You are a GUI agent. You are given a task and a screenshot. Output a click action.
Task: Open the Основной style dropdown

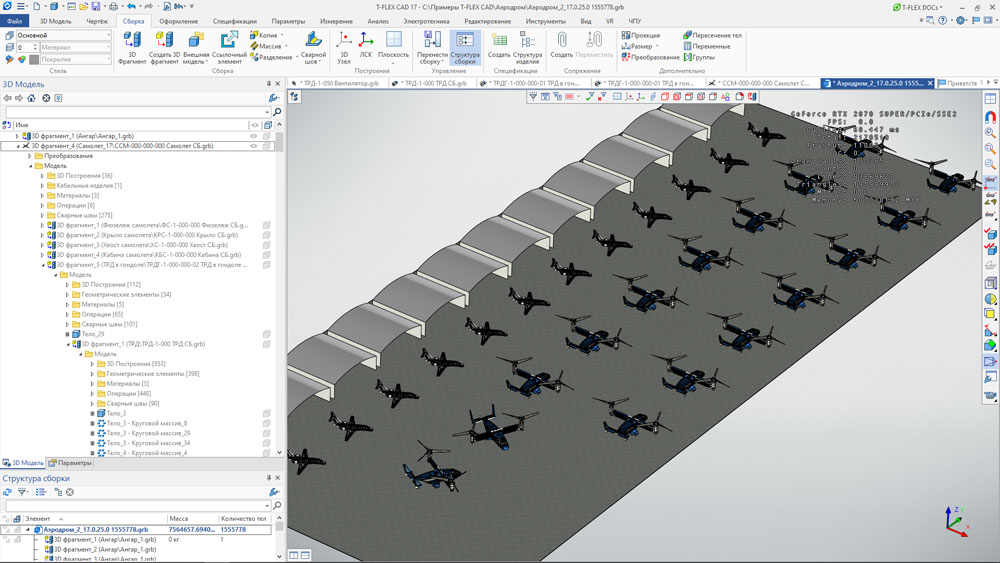108,35
